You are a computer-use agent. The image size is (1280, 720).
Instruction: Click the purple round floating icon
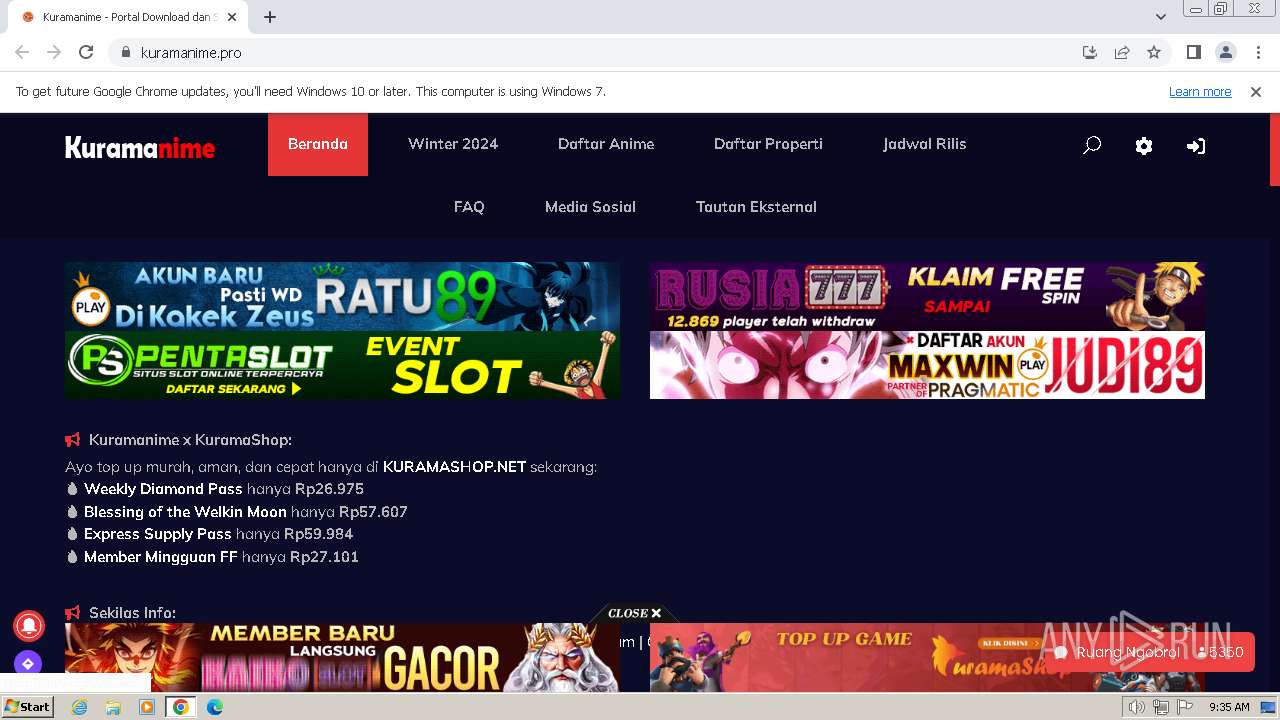[28, 663]
